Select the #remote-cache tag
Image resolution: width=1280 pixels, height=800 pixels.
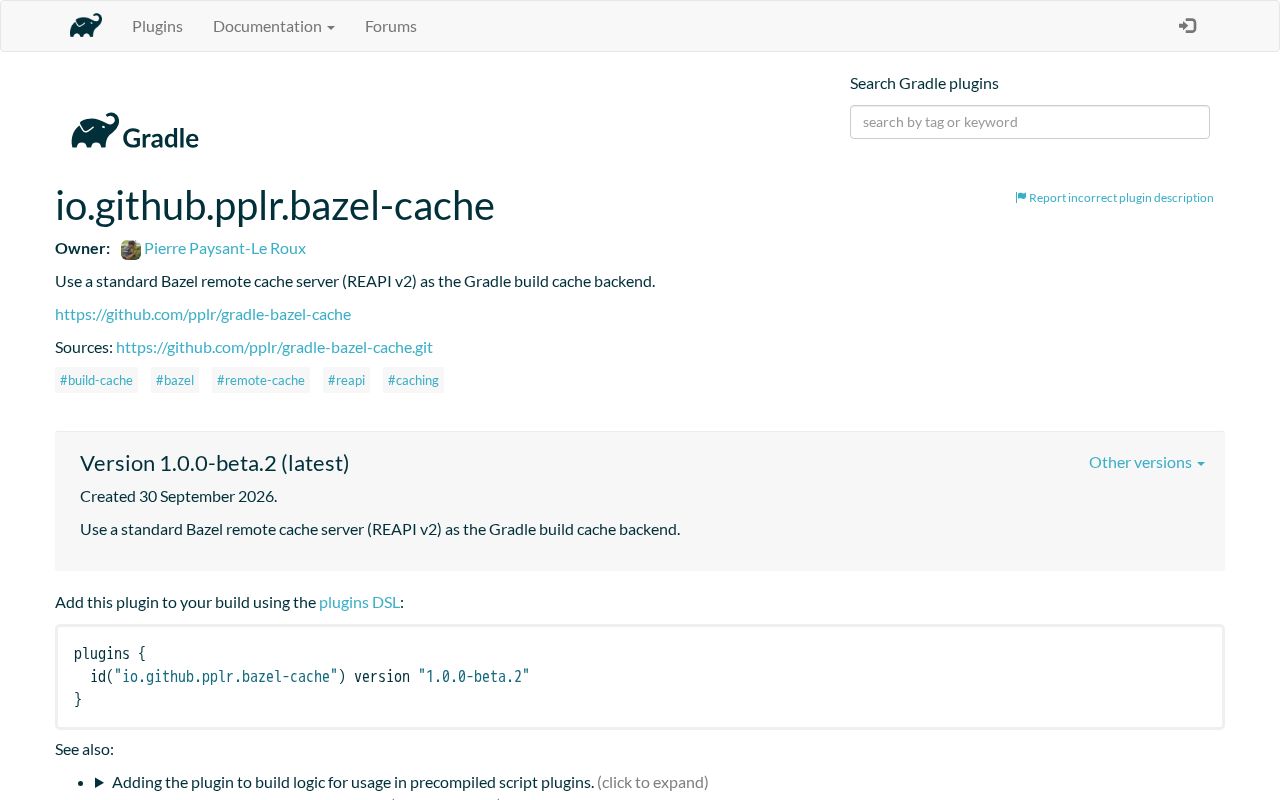tap(261, 380)
